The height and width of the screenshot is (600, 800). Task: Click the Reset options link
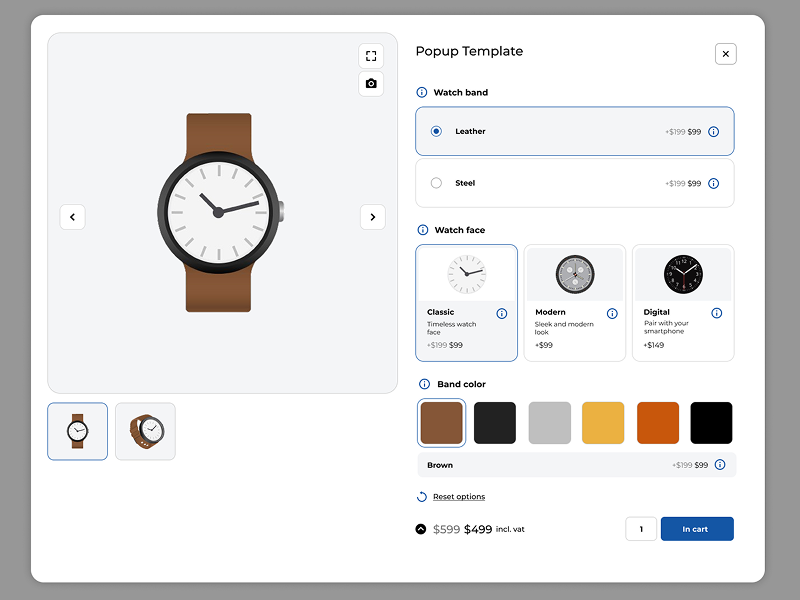[459, 496]
